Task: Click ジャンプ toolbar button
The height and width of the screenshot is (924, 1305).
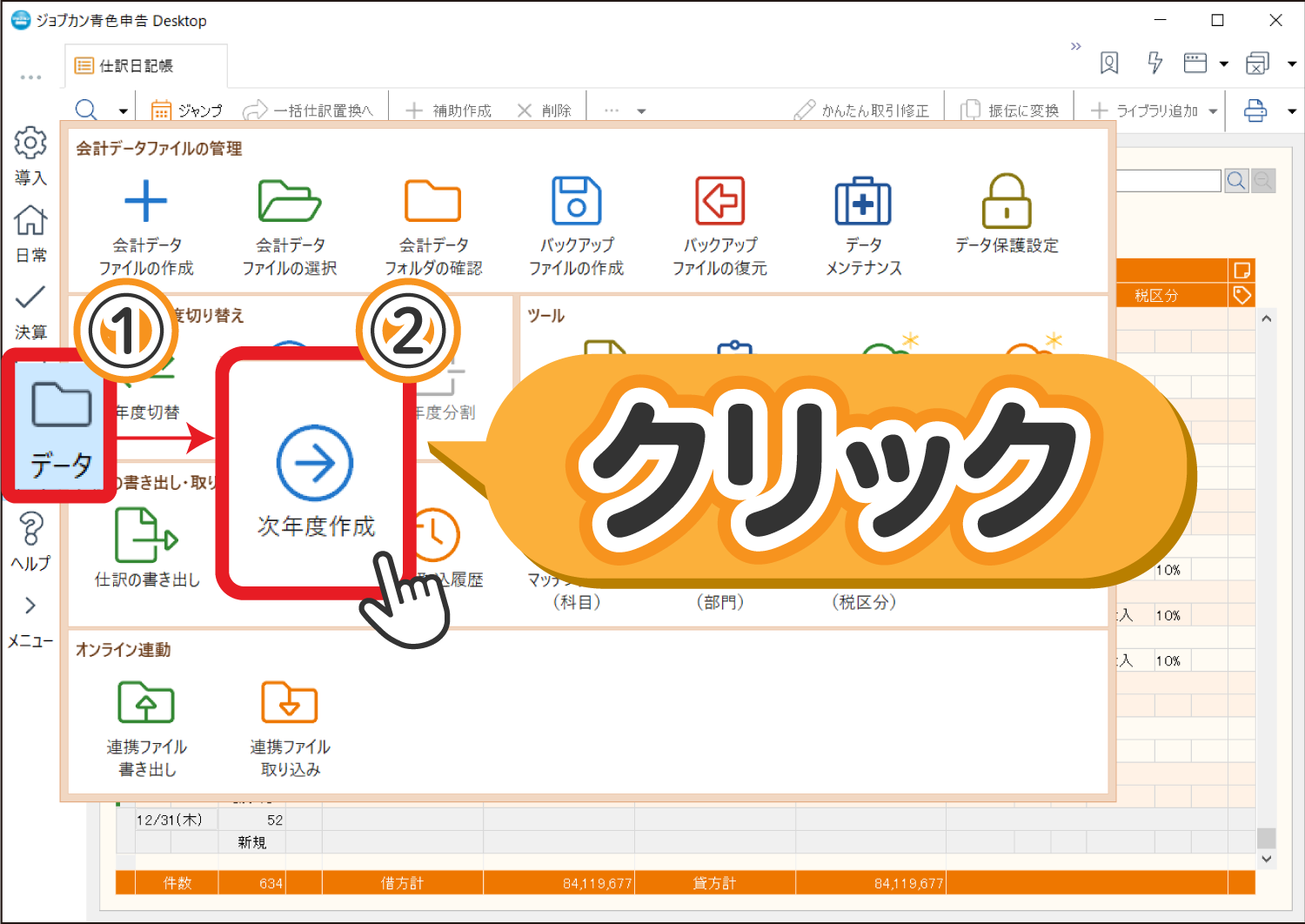Action: (x=187, y=110)
